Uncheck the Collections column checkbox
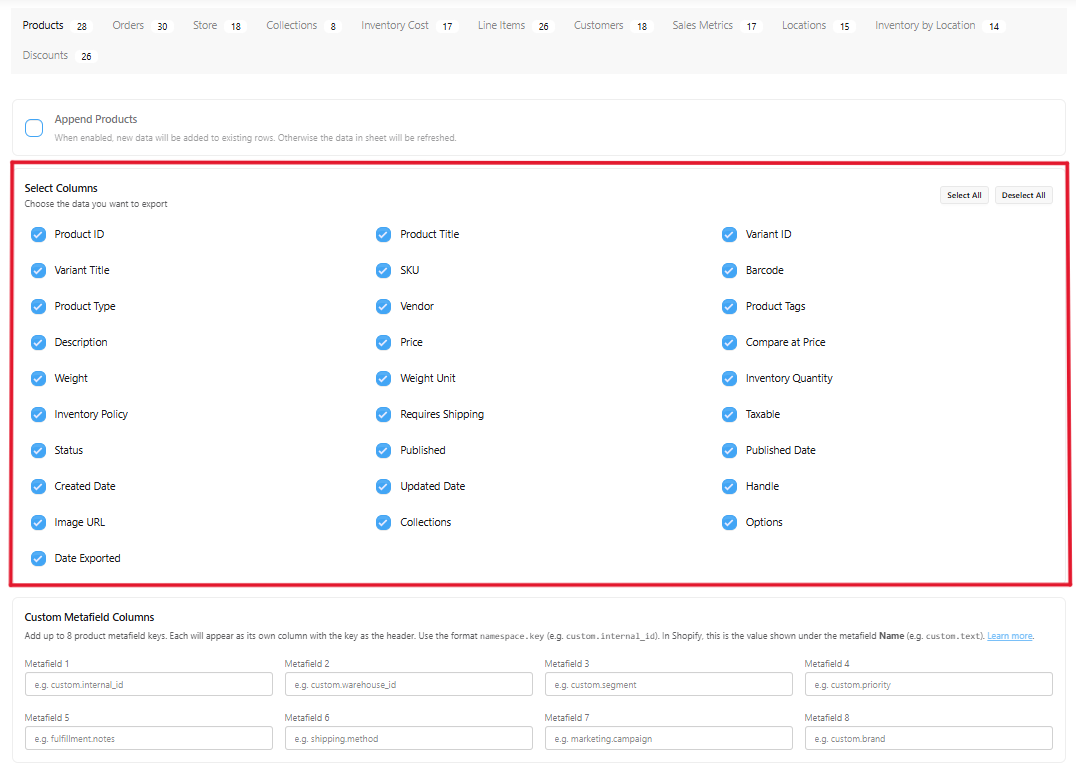 384,522
